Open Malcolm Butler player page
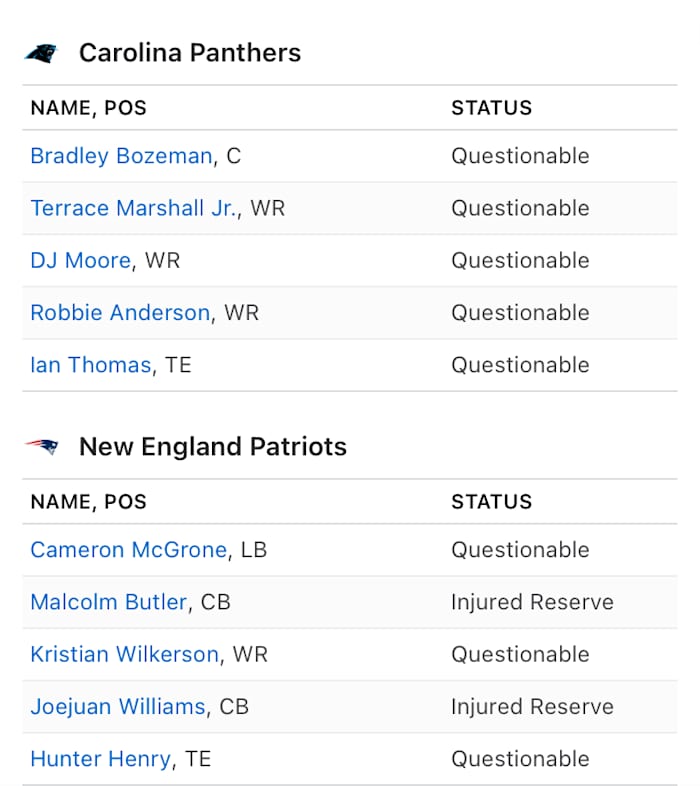The width and height of the screenshot is (700, 786). (x=108, y=602)
